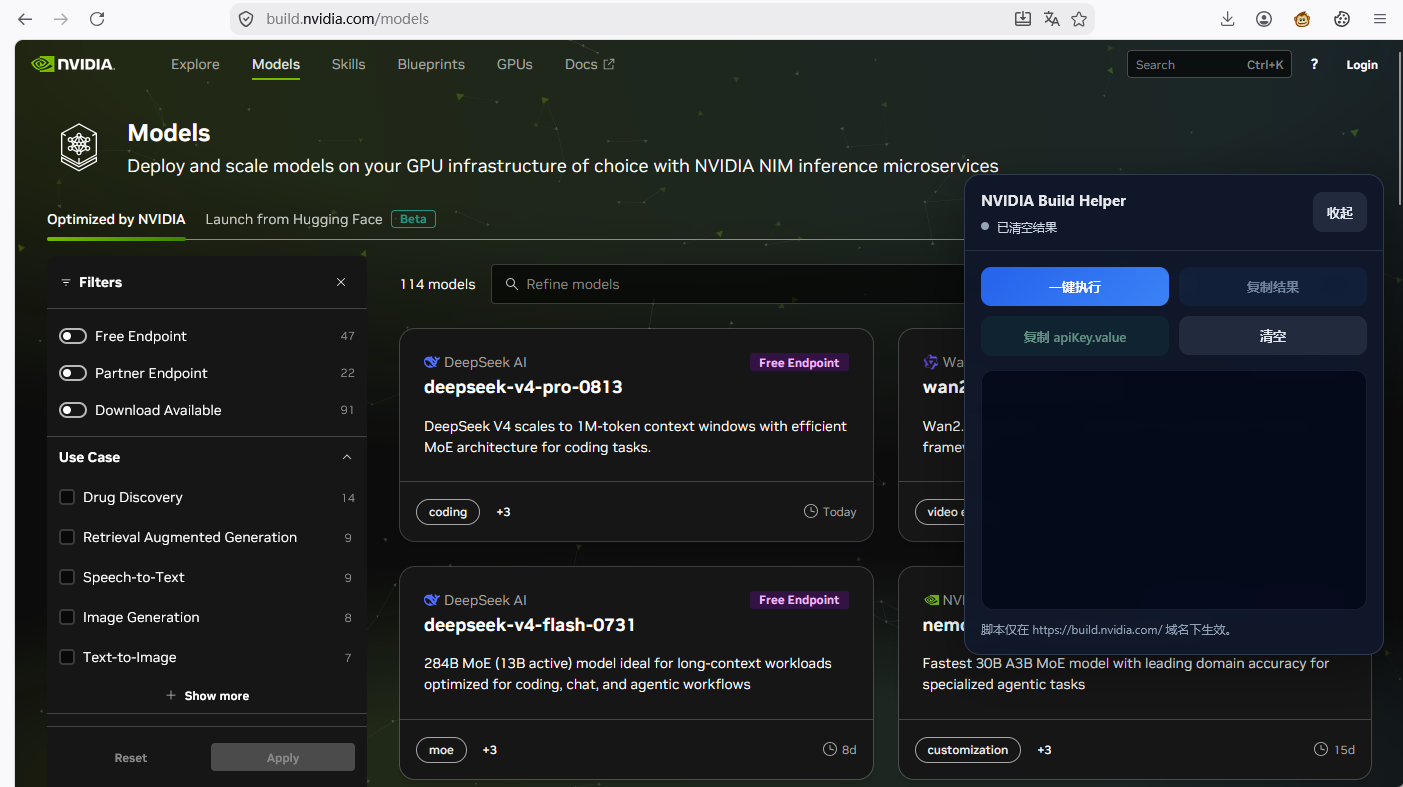Click the browser forward arrow
This screenshot has width=1403, height=787.
pyautogui.click(x=61, y=19)
